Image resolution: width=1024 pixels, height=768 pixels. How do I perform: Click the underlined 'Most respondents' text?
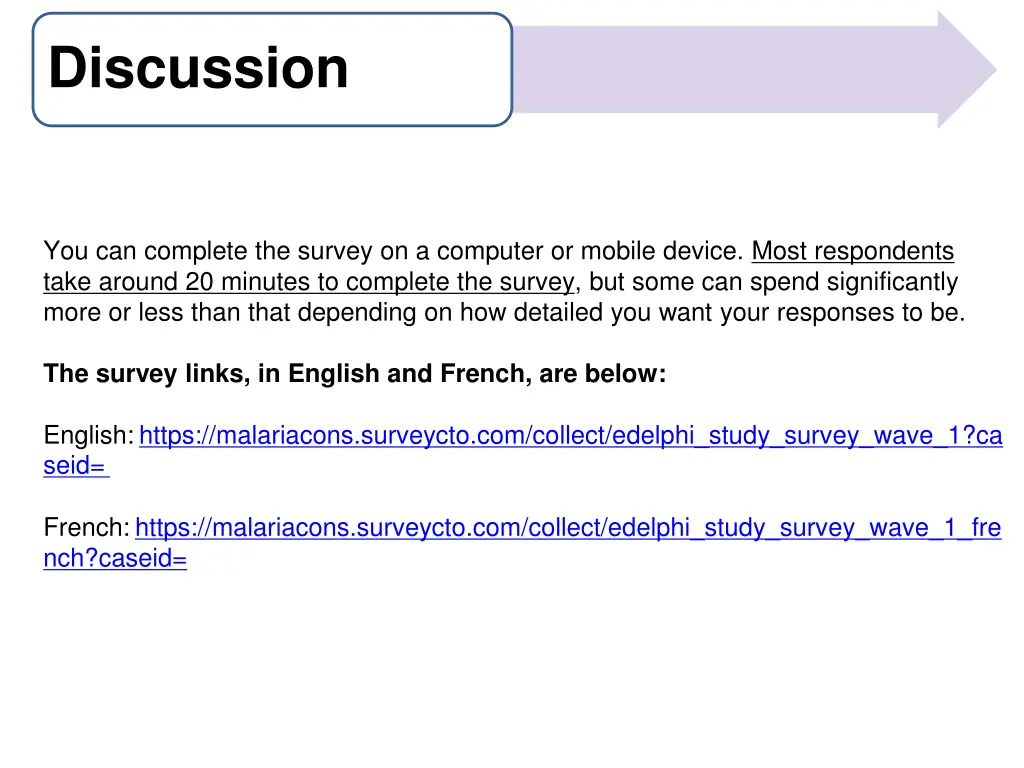click(853, 251)
